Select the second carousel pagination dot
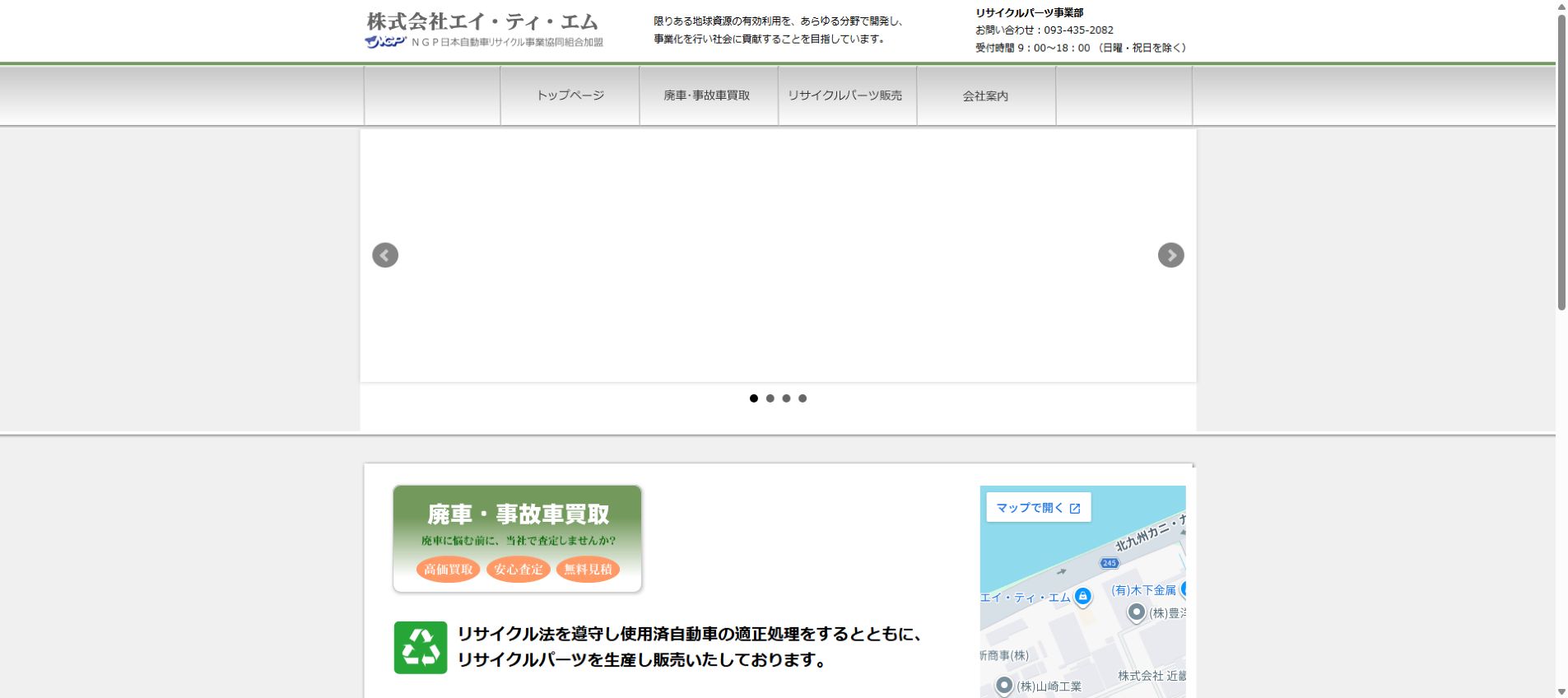Screen dimensions: 1568x698 tap(770, 398)
